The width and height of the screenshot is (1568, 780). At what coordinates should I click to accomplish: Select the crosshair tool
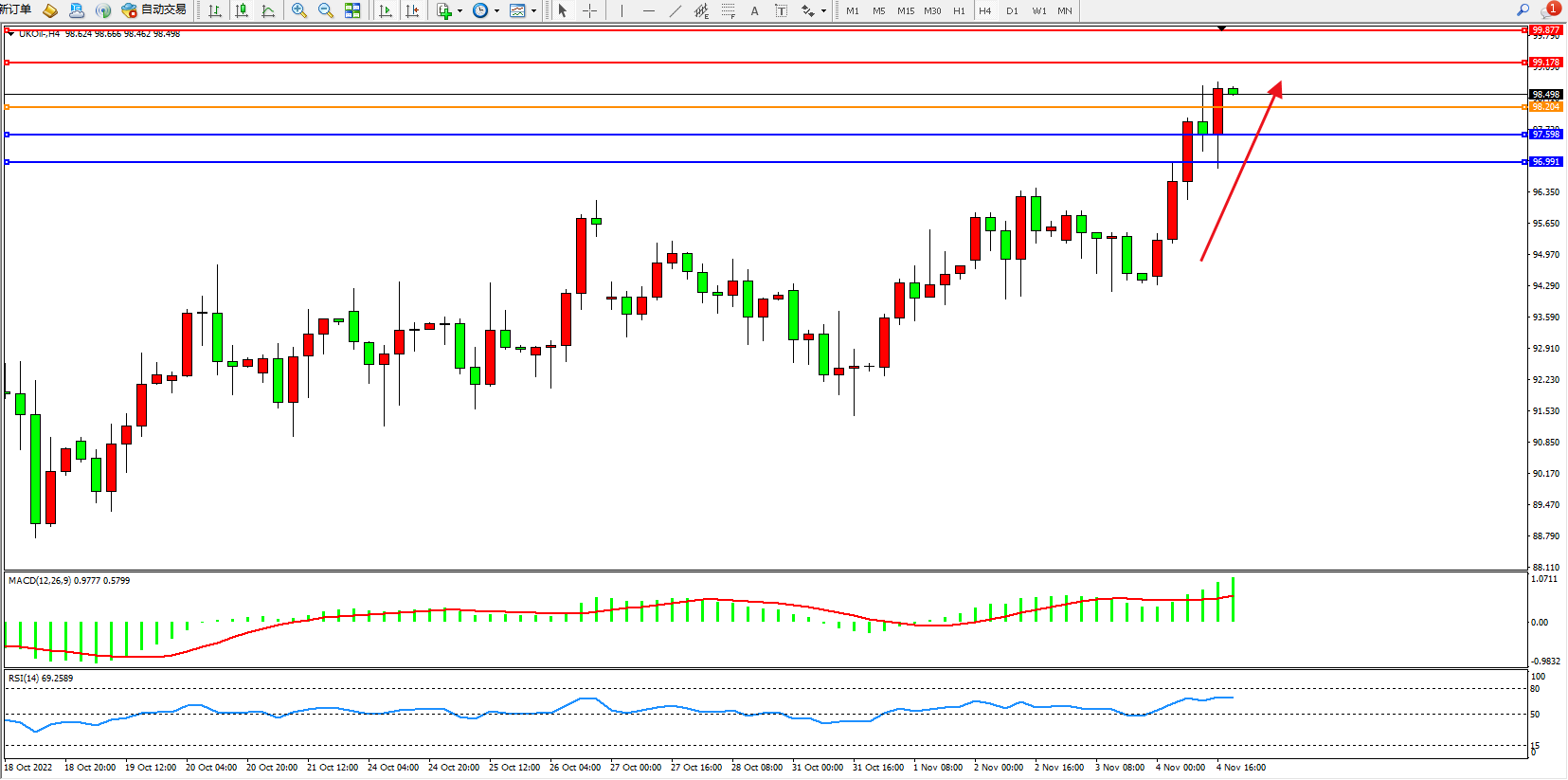(589, 10)
